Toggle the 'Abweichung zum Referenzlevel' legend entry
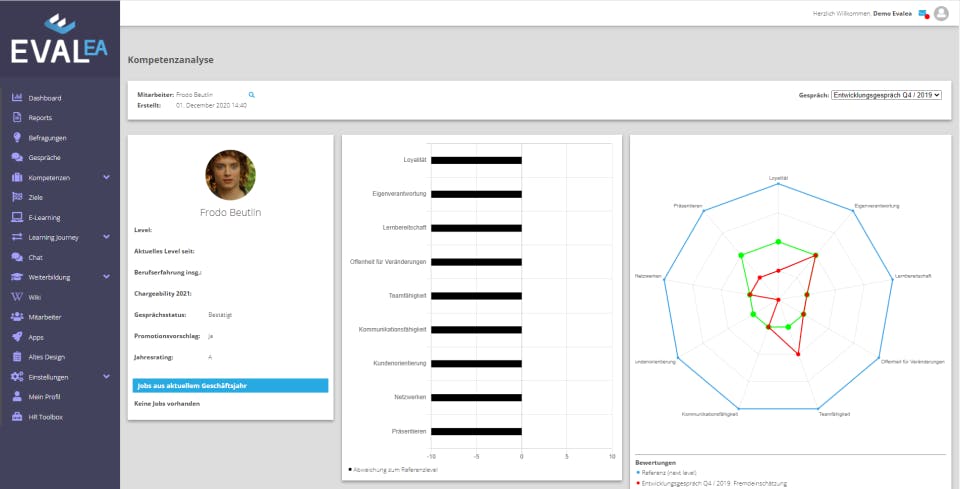The width and height of the screenshot is (960, 489). 393,469
